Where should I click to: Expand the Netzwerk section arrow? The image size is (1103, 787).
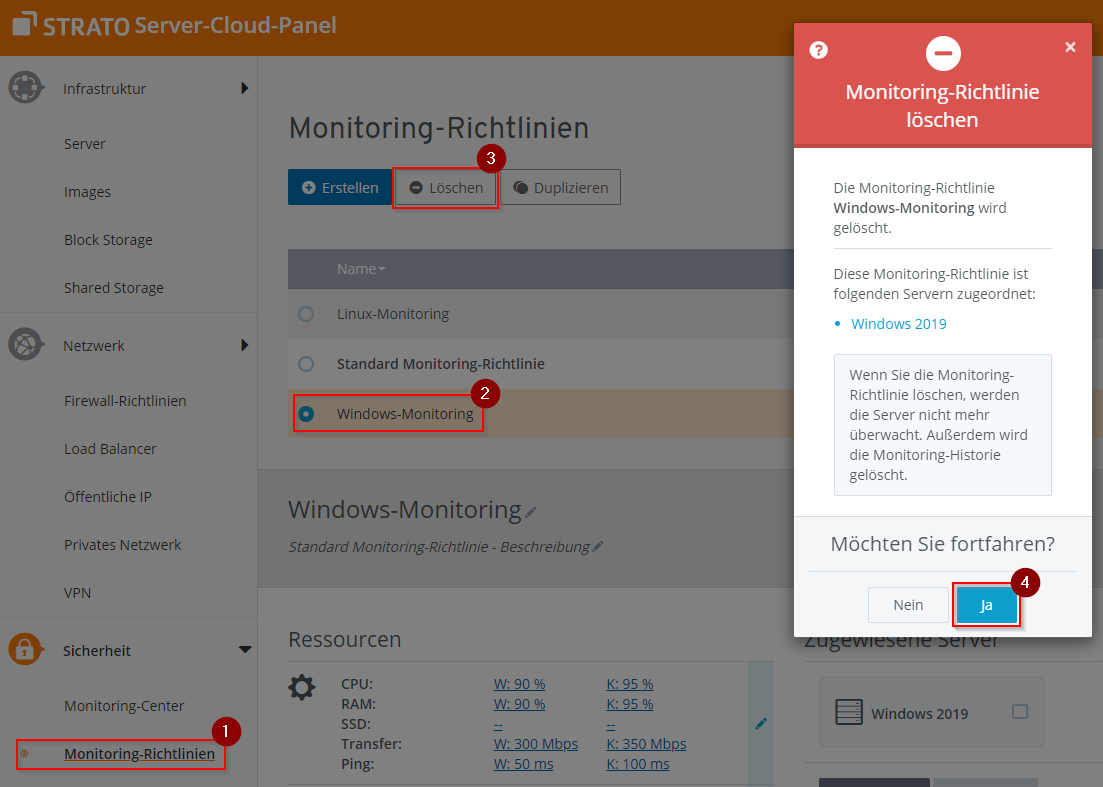245,345
